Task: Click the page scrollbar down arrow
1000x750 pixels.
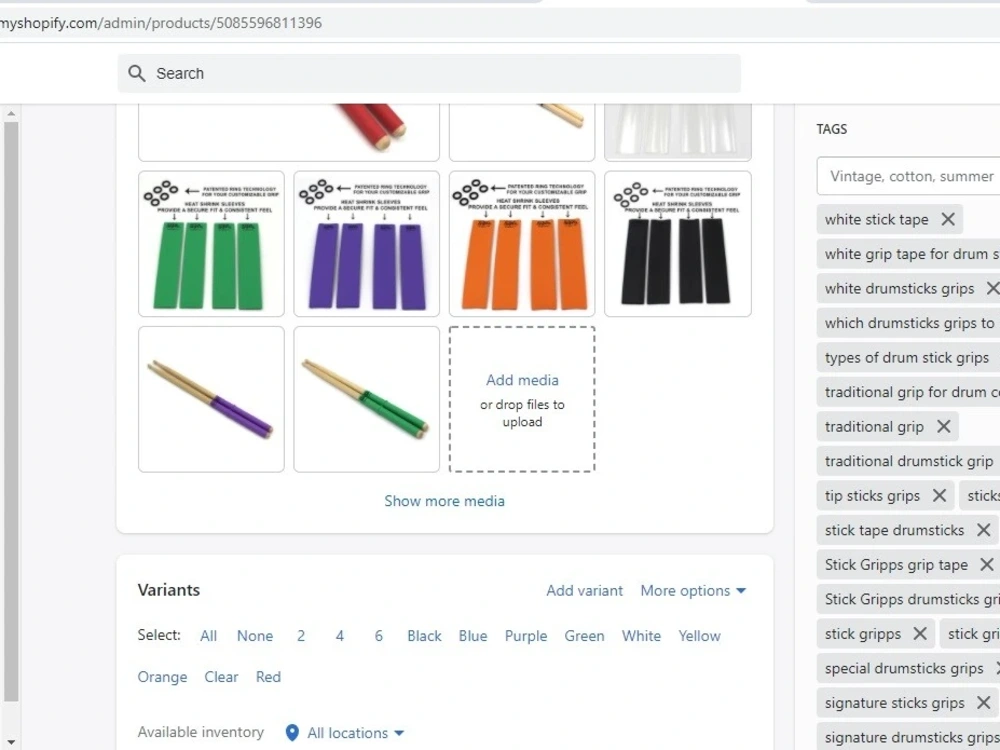Action: [11, 742]
